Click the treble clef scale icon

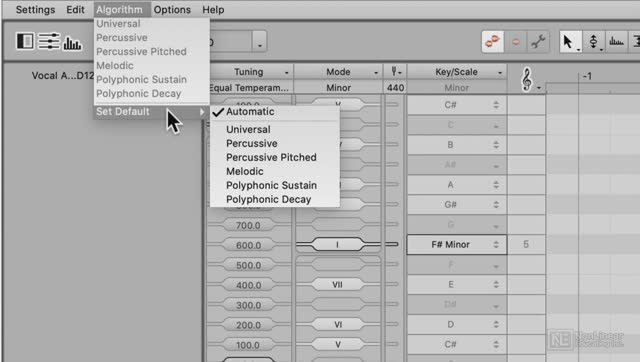click(527, 79)
